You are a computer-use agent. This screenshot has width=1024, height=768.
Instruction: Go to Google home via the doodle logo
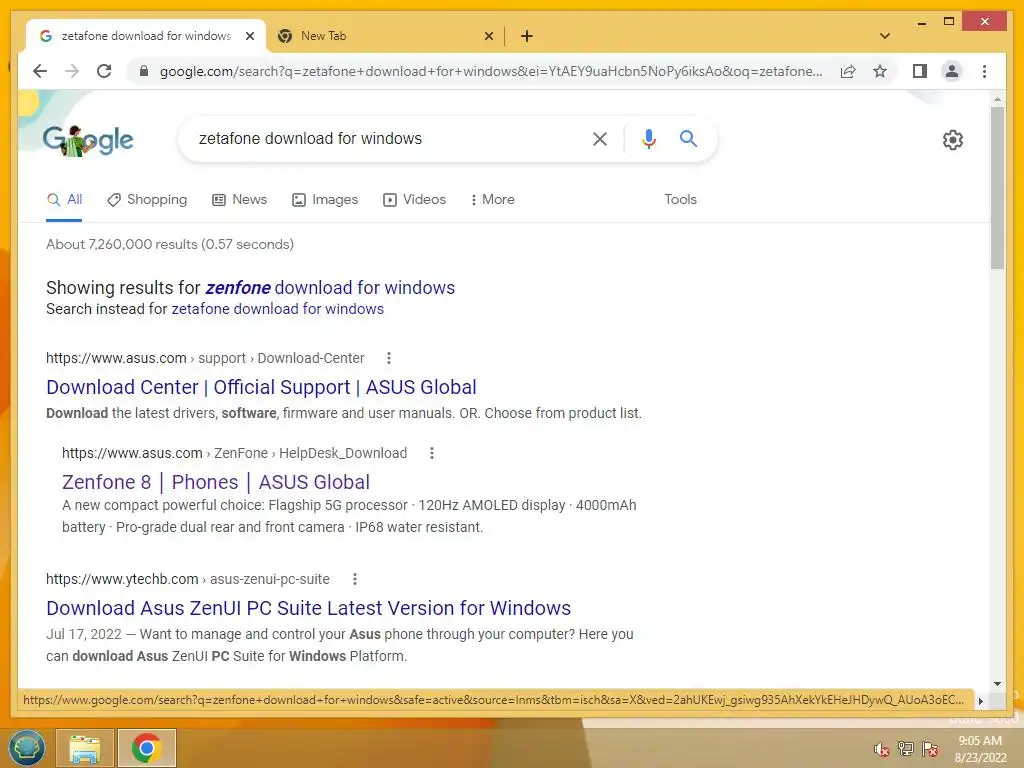coord(88,140)
